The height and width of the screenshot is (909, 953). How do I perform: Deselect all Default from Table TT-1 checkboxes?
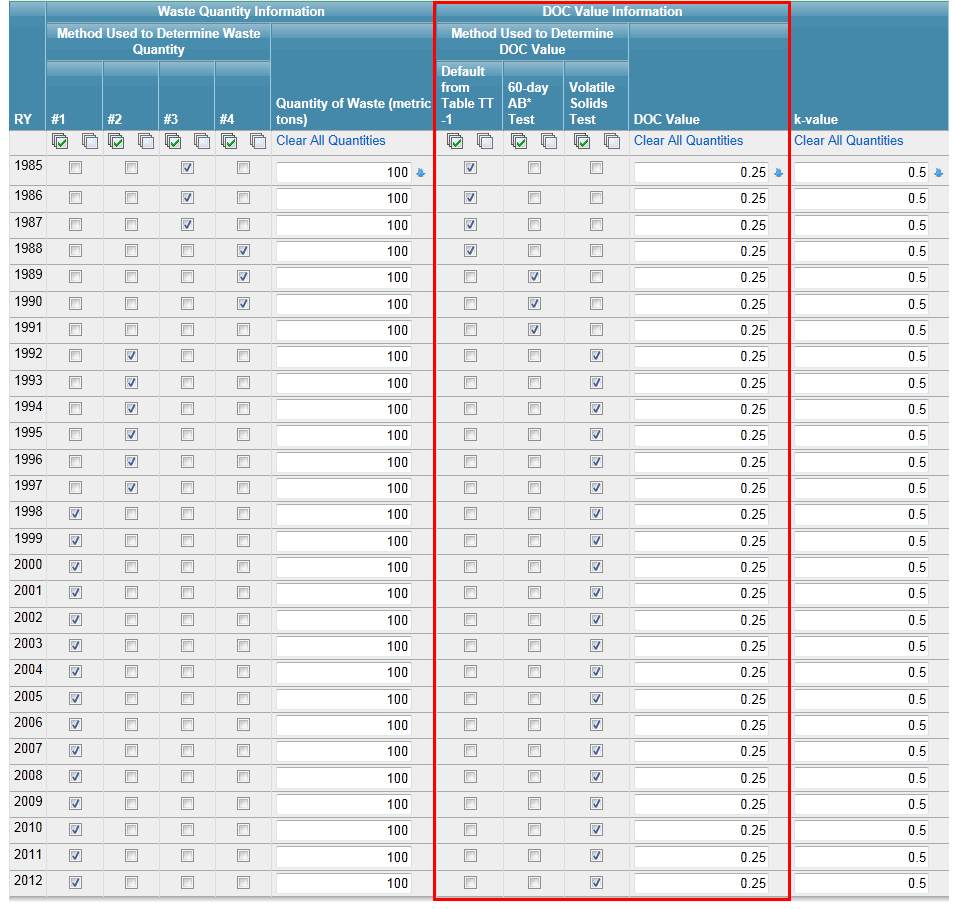pyautogui.click(x=484, y=142)
